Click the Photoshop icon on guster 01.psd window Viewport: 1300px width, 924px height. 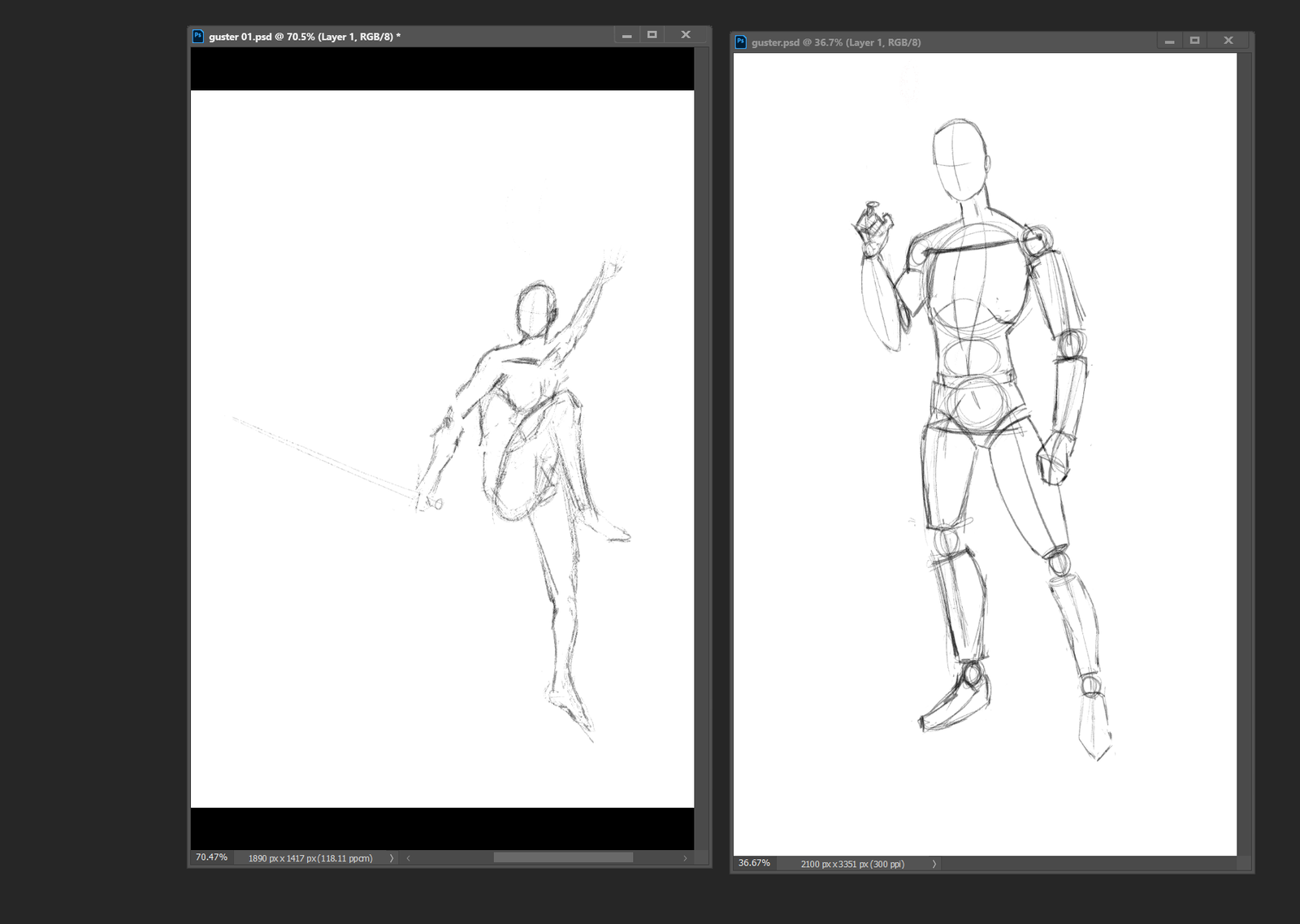[x=197, y=36]
